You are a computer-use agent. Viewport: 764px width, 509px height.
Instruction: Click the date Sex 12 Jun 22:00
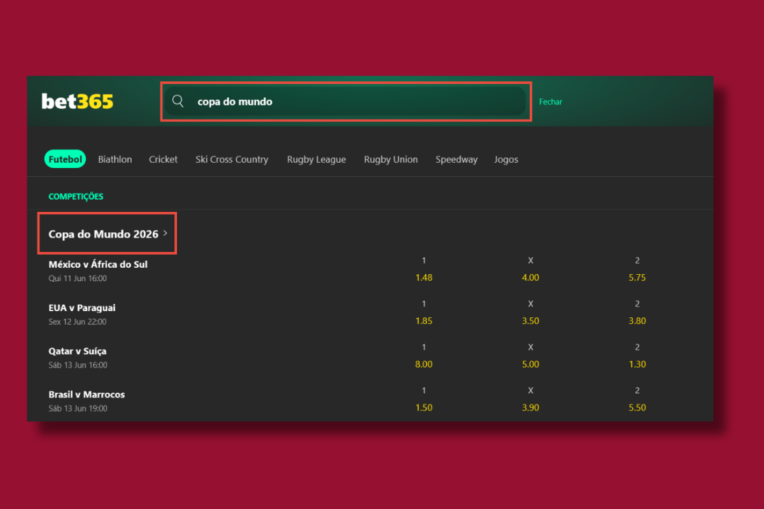77,322
